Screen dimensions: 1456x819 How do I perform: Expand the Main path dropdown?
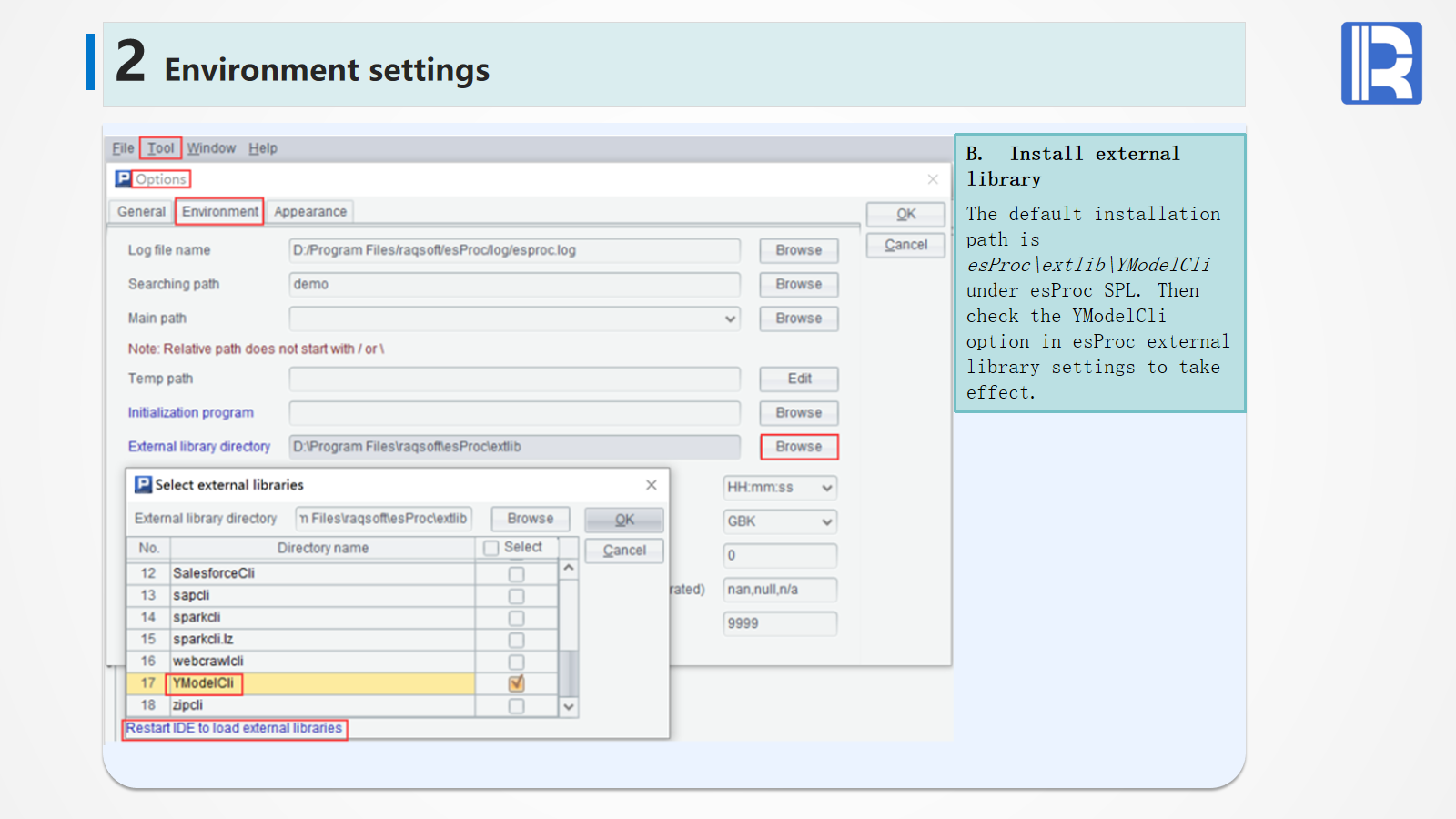coord(730,318)
